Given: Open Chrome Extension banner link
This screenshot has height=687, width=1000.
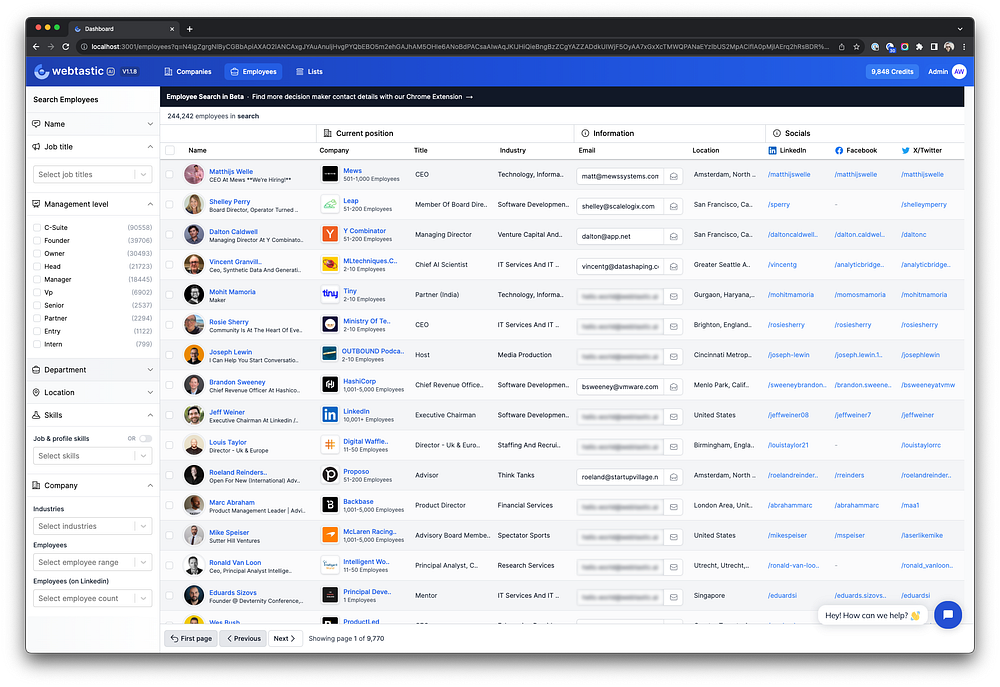Looking at the screenshot, I should [362, 97].
